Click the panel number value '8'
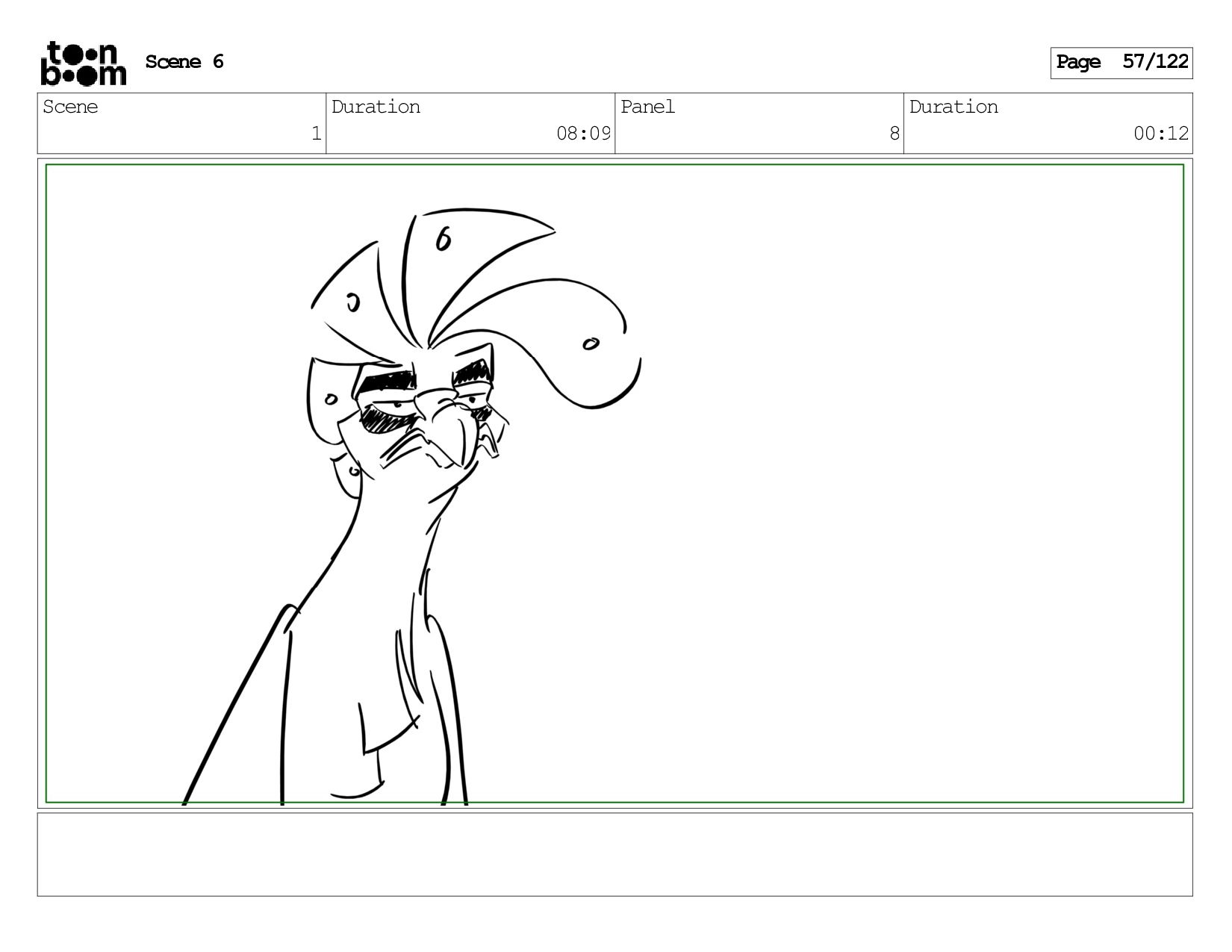The width and height of the screenshot is (1232, 952). (895, 134)
